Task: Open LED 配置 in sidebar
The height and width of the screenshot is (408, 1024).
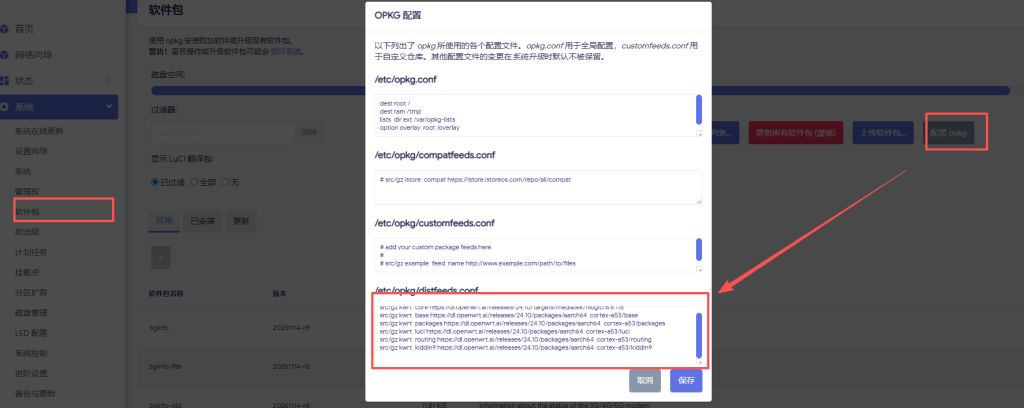Action: (x=31, y=333)
